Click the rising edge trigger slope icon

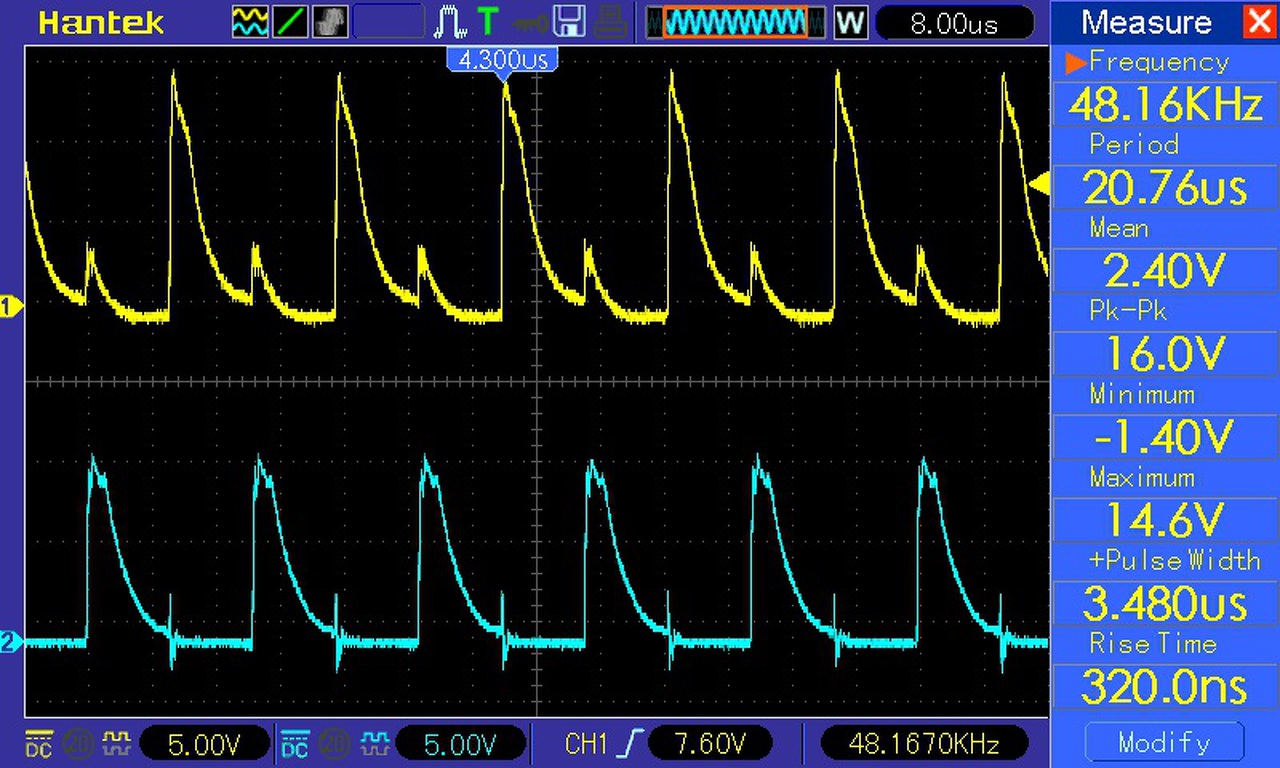[x=629, y=743]
